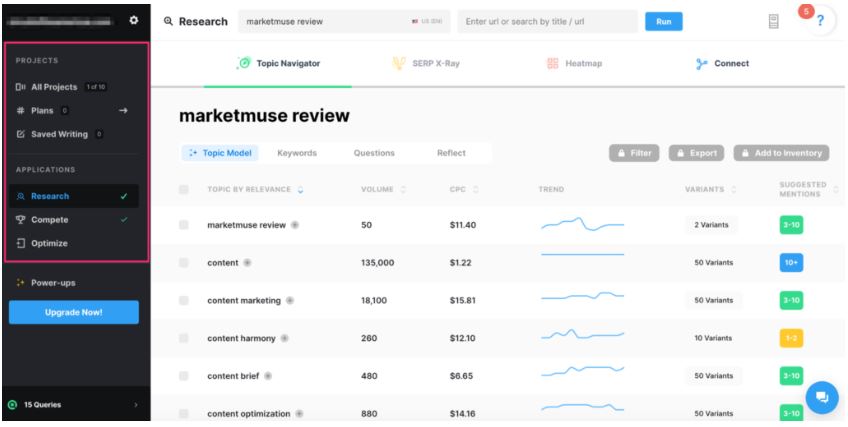Click the Compete trophy icon
Viewport: 848px width, 427px height.
pyautogui.click(x=21, y=220)
